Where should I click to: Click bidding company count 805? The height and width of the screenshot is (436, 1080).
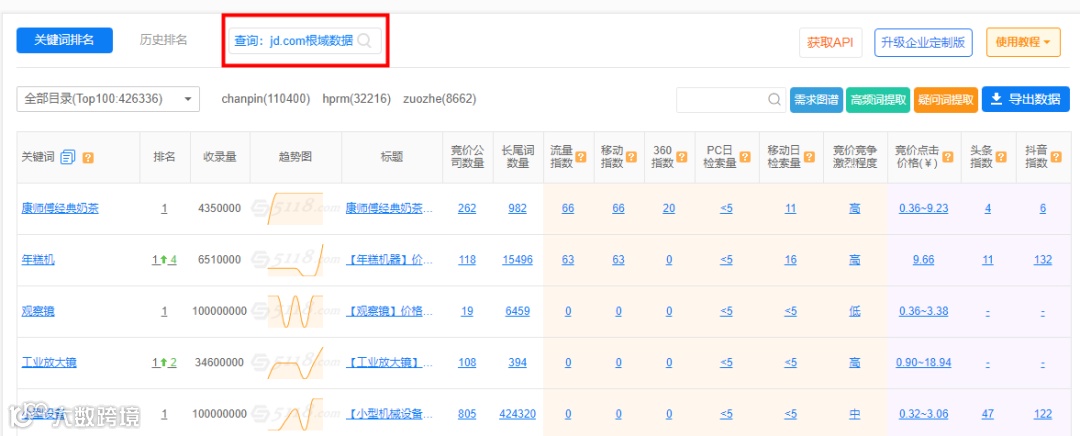(467, 414)
